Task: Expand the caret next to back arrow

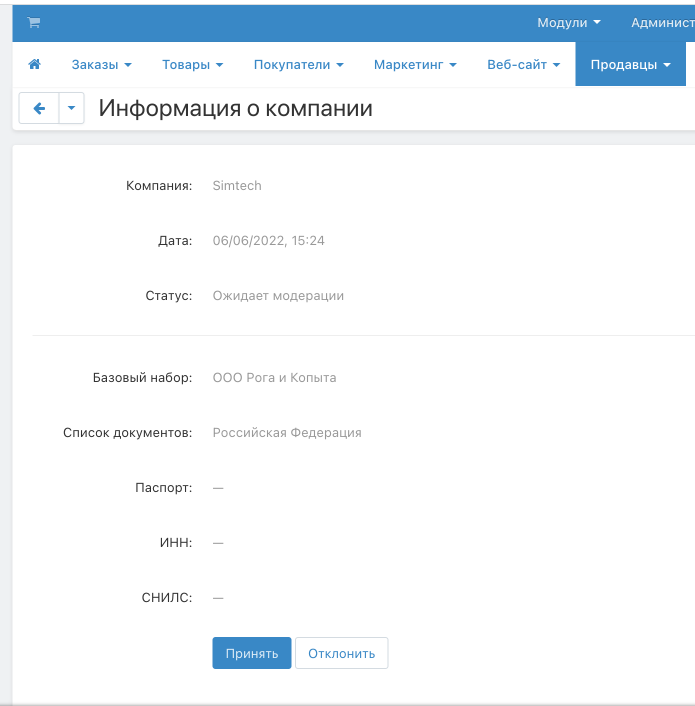Action: (x=71, y=108)
